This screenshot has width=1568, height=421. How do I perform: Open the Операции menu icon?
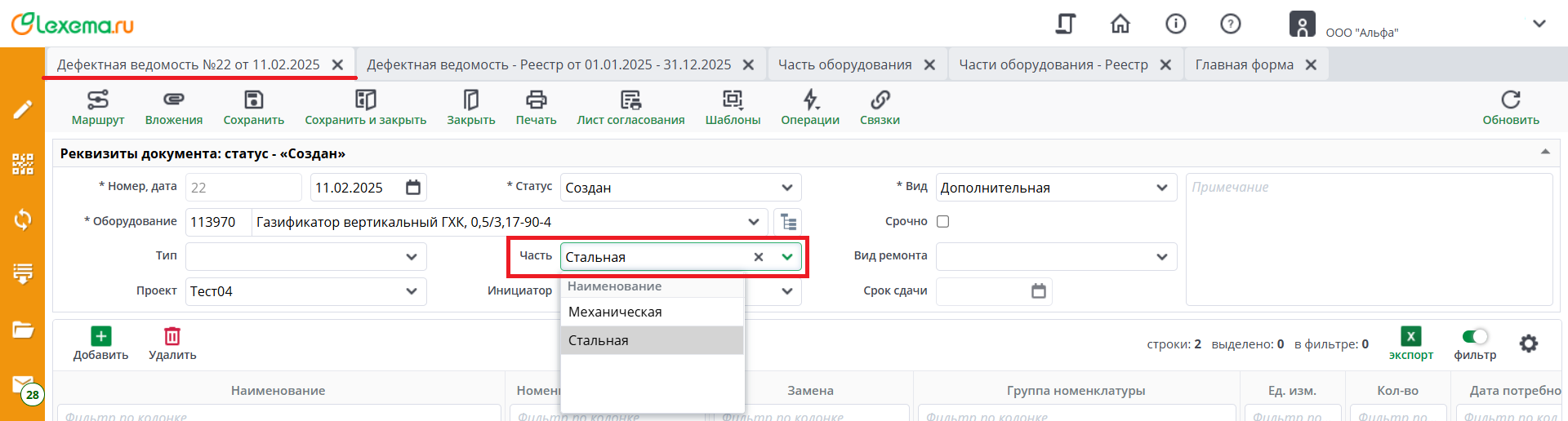coord(810,100)
